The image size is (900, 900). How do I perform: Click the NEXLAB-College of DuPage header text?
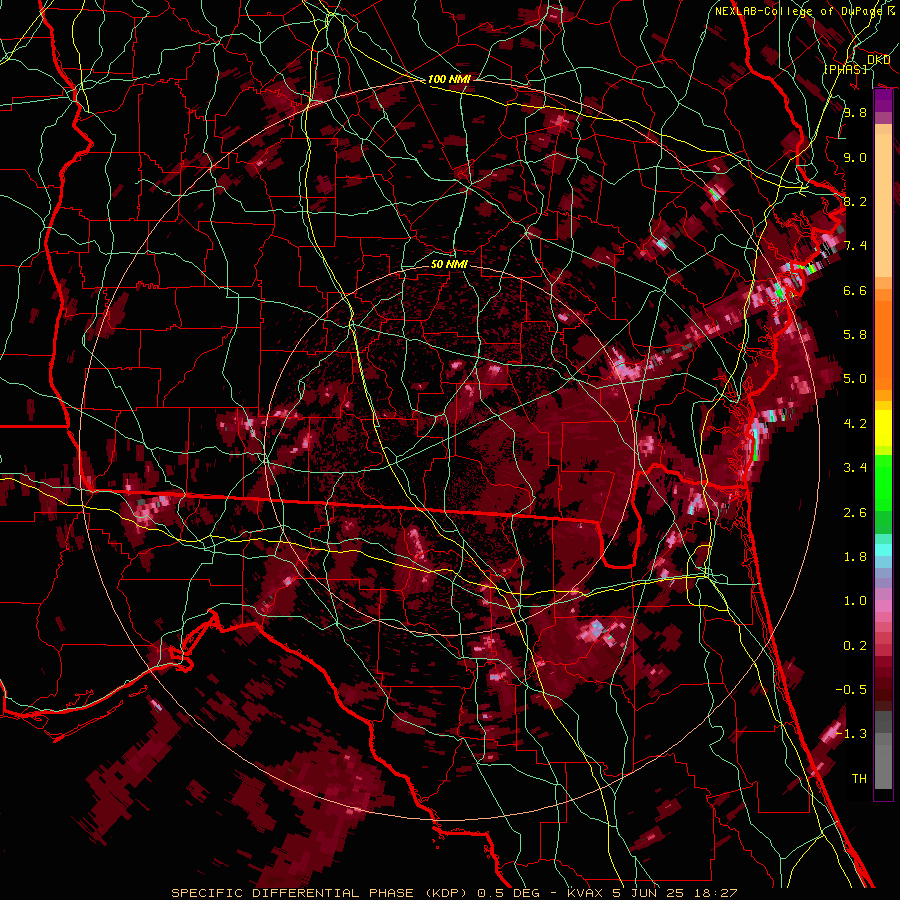pos(798,11)
